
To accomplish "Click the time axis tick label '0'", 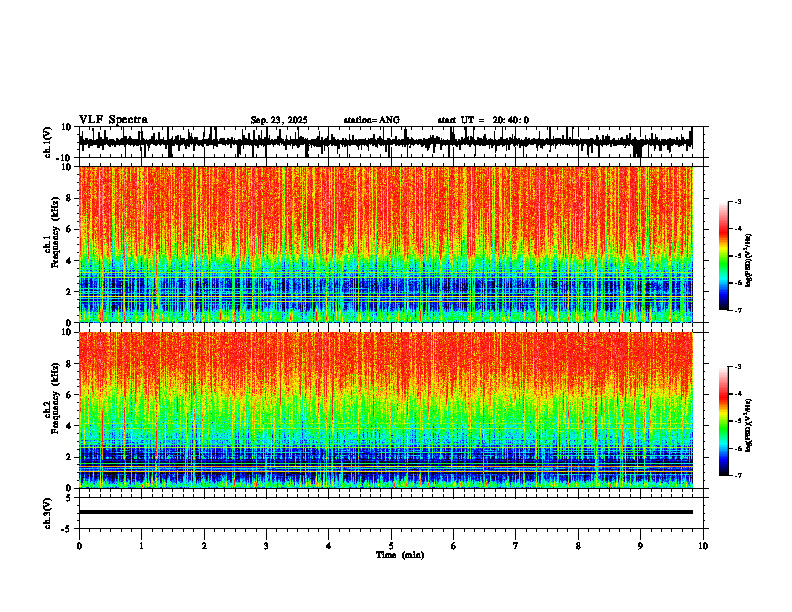I will click(79, 546).
